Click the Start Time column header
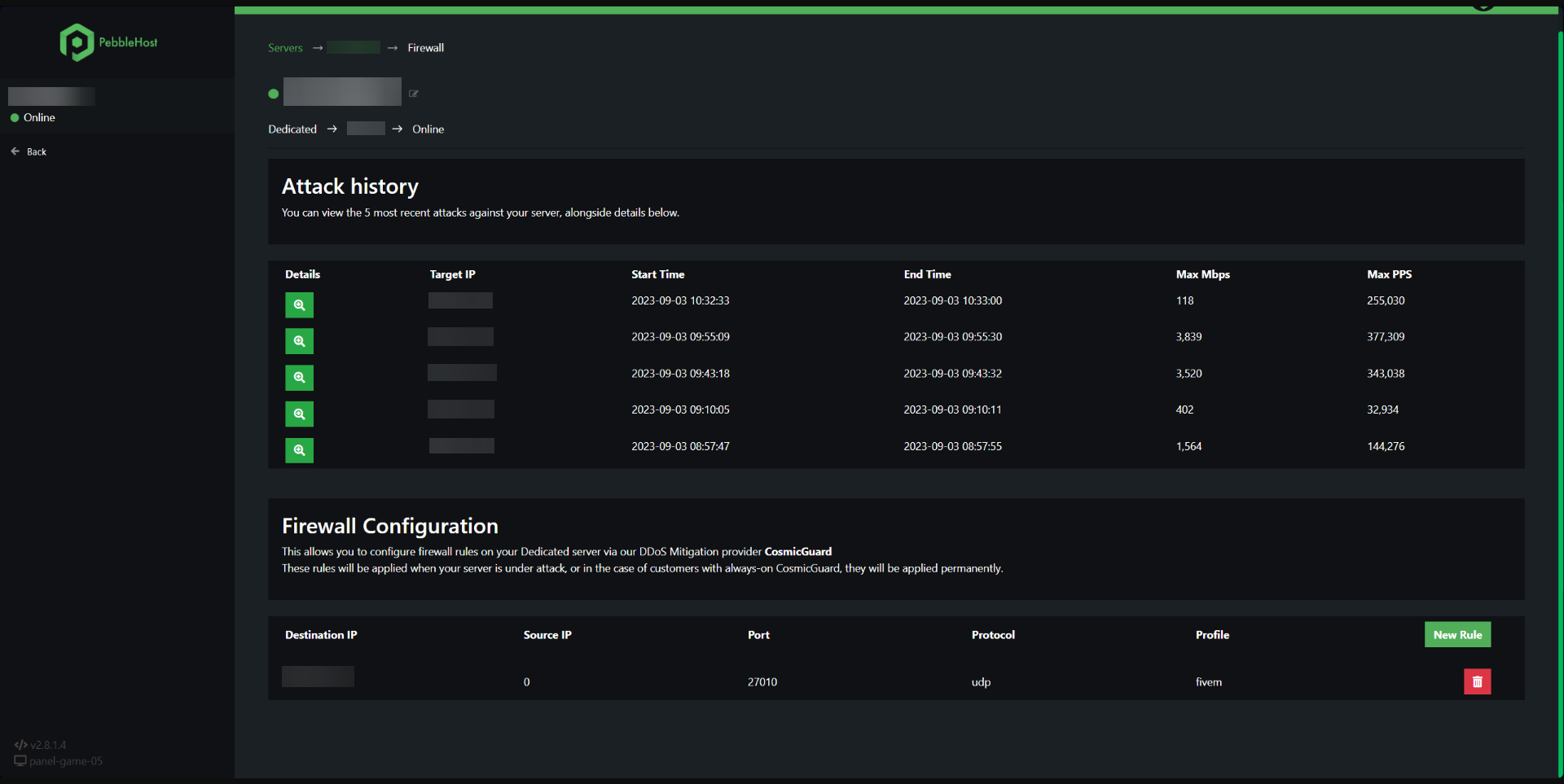Screen dimensions: 1564x784 (657, 274)
